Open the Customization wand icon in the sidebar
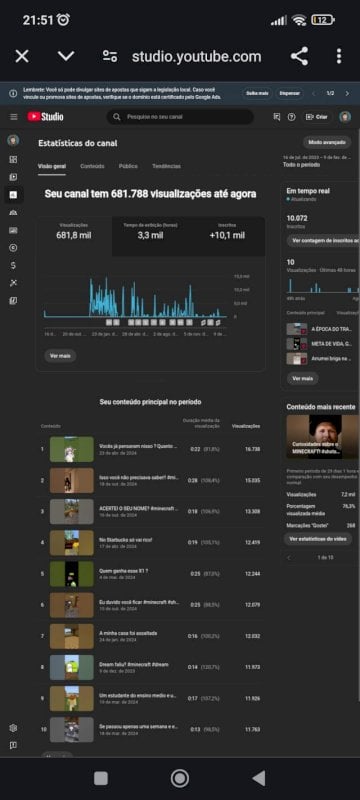The width and height of the screenshot is (360, 800). pos(13,283)
